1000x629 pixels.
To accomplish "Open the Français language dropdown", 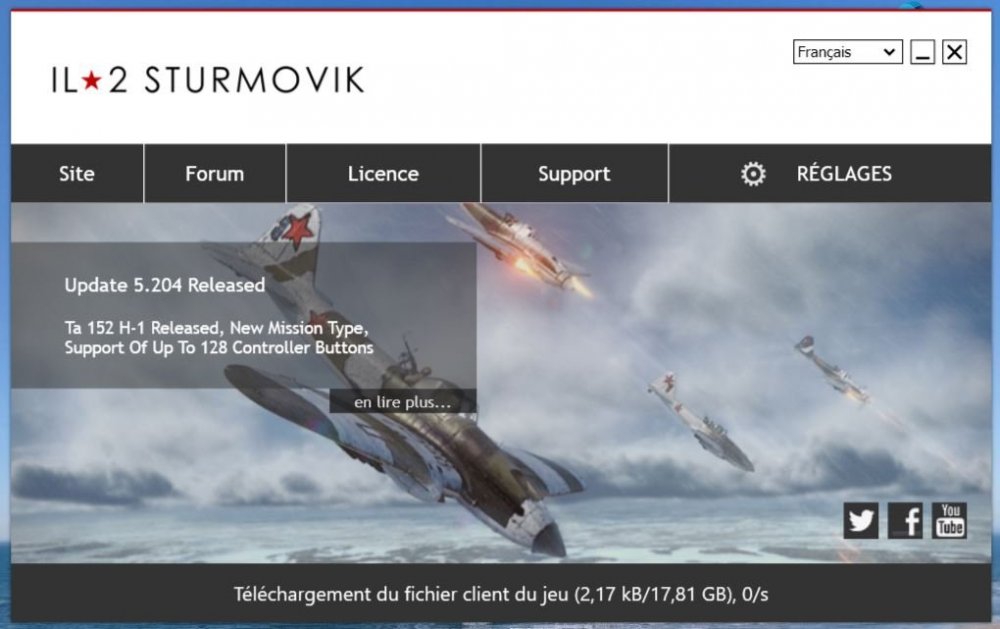I will click(x=846, y=51).
